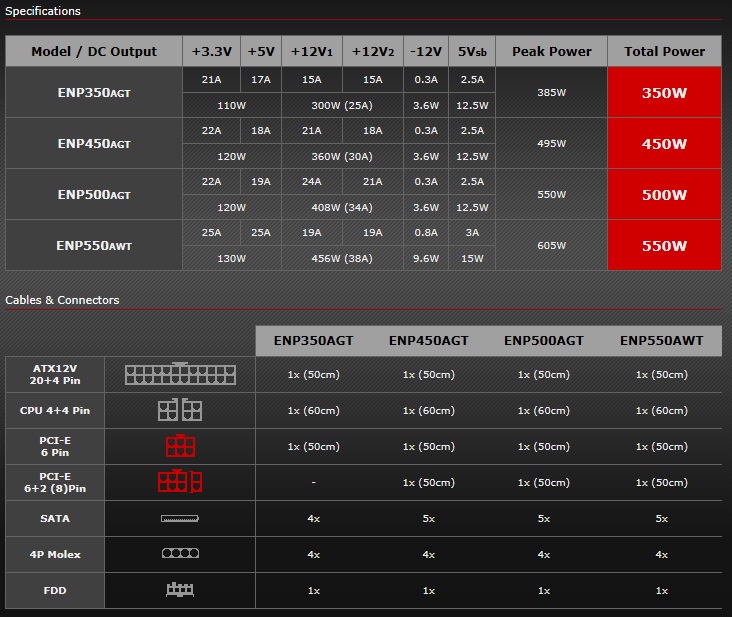Click the ENP550AWT model row label
The height and width of the screenshot is (617, 732).
point(94,245)
